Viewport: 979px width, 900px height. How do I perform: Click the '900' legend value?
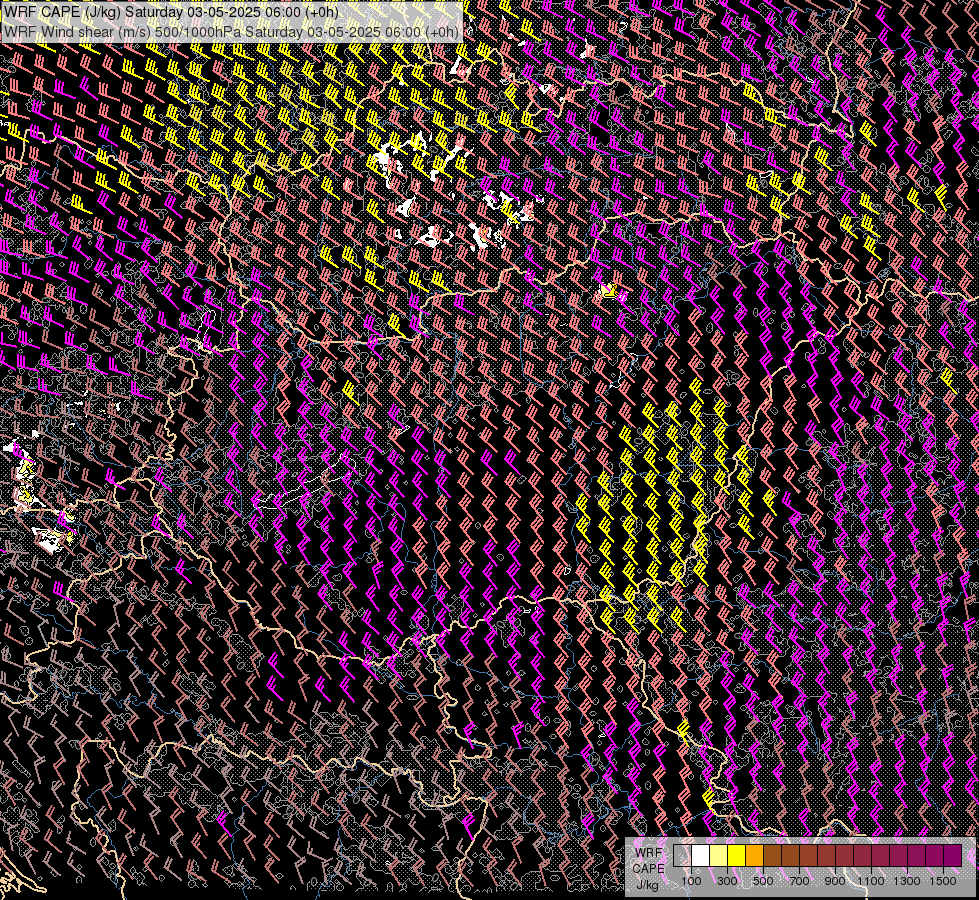pos(835,881)
